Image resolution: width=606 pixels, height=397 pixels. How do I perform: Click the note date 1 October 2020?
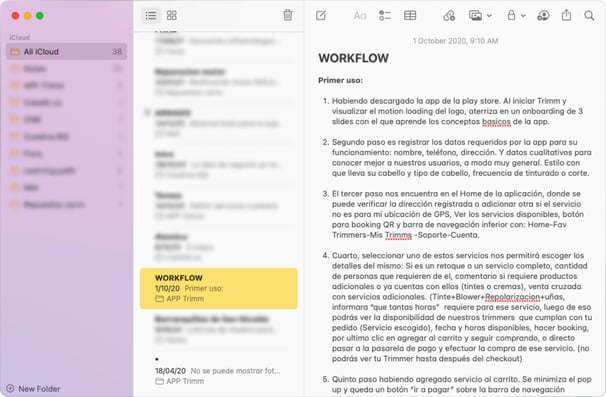(455, 41)
